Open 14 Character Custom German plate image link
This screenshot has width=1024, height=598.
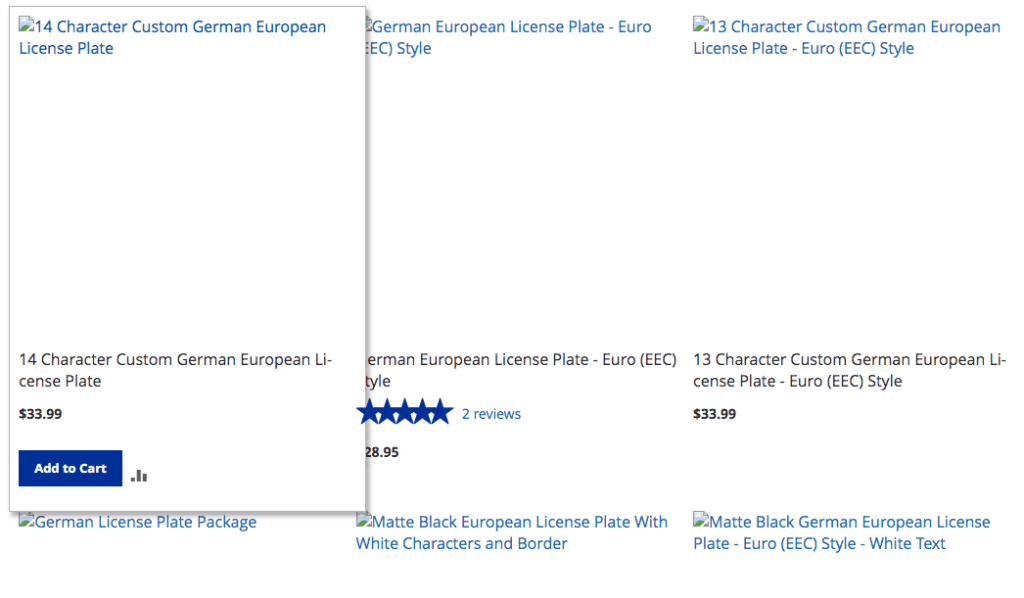pos(172,37)
